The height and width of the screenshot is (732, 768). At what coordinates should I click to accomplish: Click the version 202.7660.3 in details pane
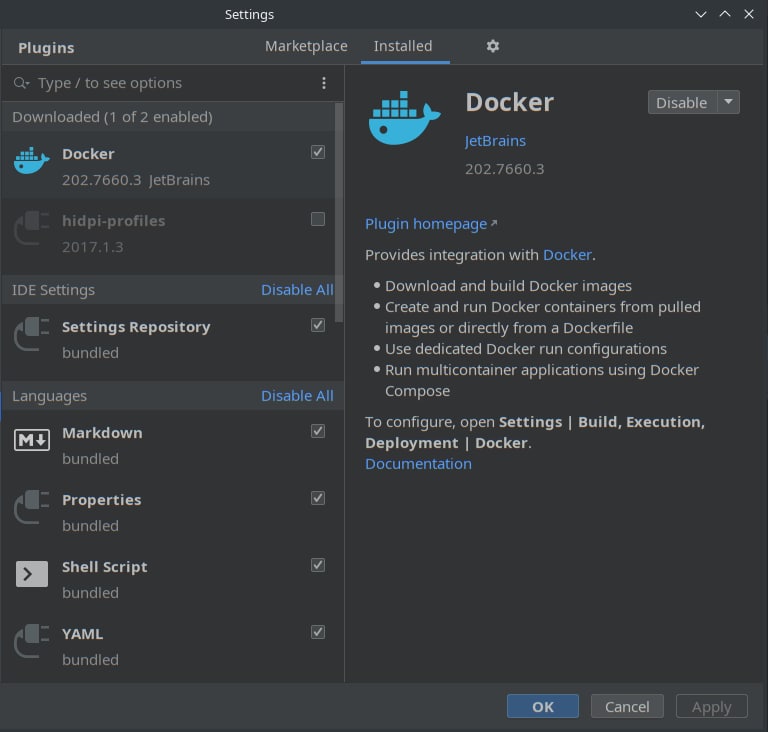click(x=504, y=169)
